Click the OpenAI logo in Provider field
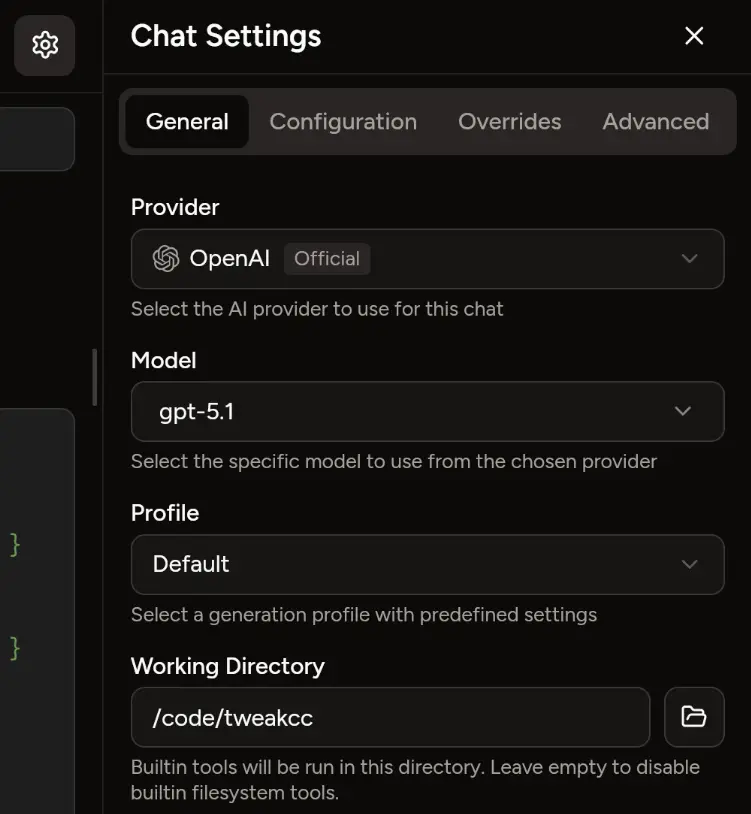Viewport: 751px width, 814px height. coord(166,259)
